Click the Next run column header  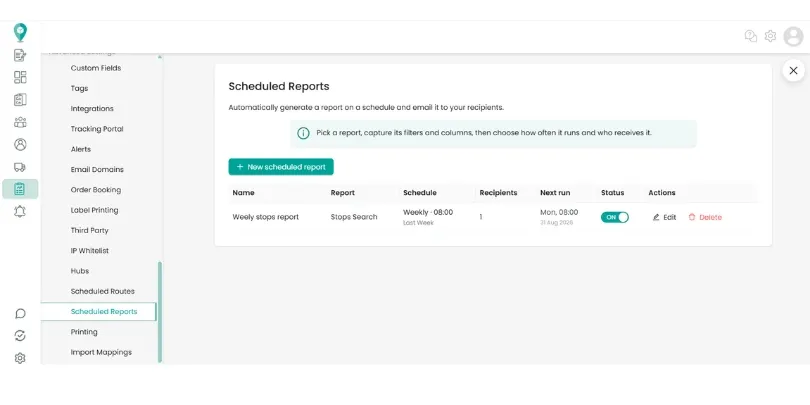(x=555, y=193)
